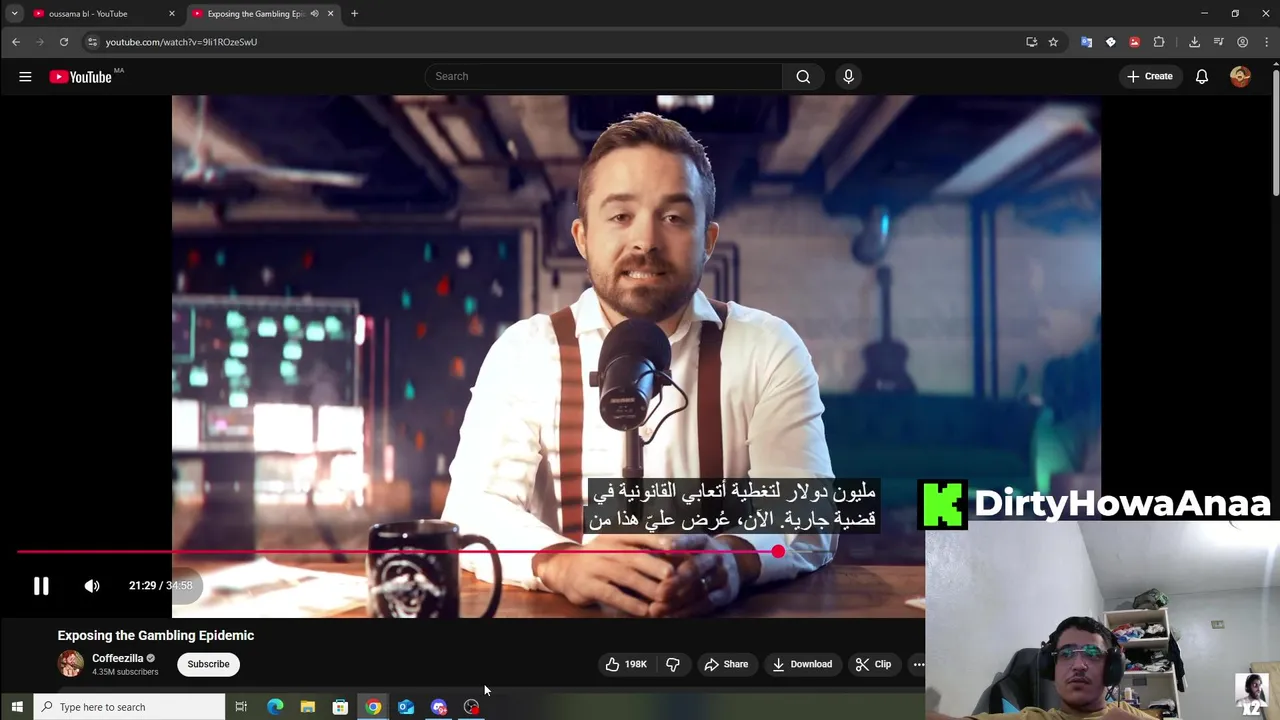The image size is (1280, 720).
Task: Open Outlook from taskbar
Action: click(x=406, y=707)
